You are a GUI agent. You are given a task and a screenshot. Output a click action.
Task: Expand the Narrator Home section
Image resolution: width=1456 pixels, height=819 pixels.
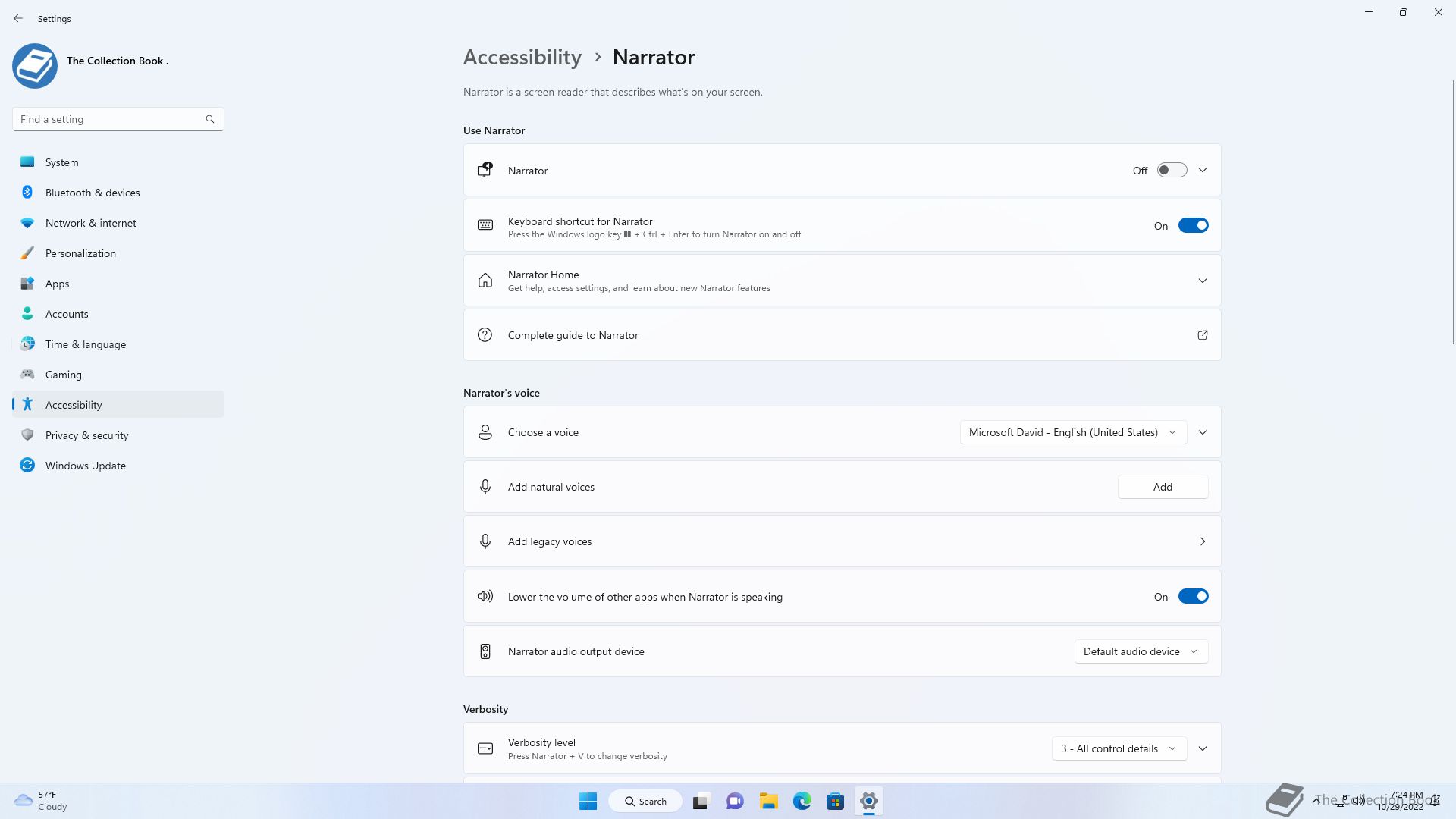click(1203, 281)
